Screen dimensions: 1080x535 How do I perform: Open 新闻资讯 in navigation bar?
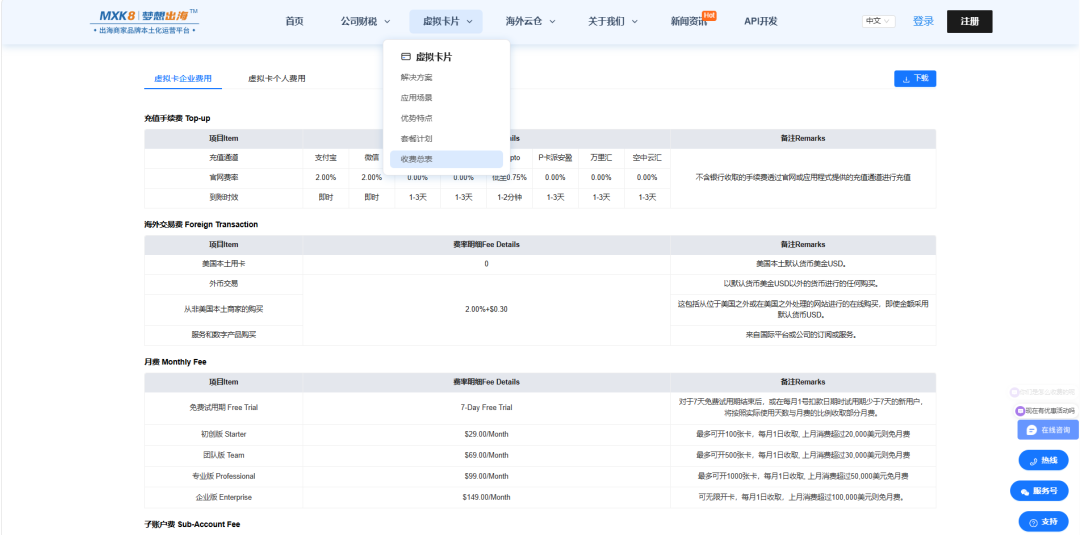click(x=689, y=21)
